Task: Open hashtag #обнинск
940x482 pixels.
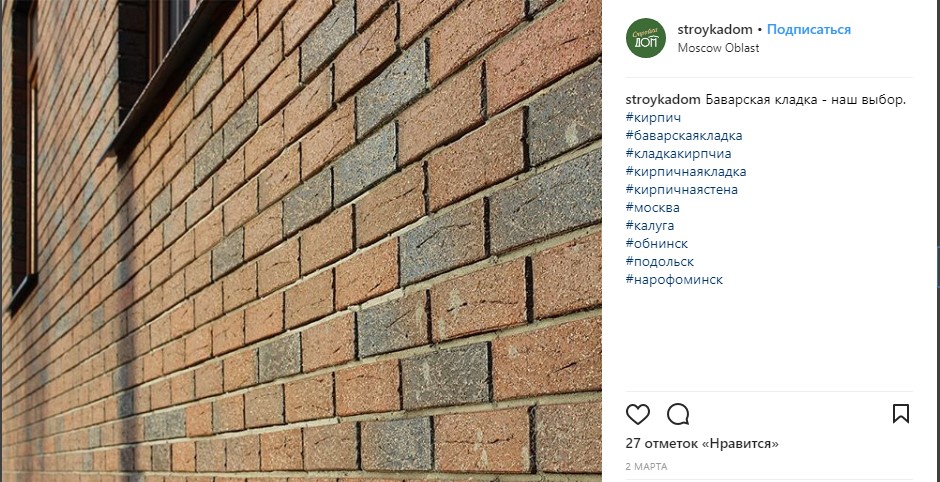Action: pos(657,243)
